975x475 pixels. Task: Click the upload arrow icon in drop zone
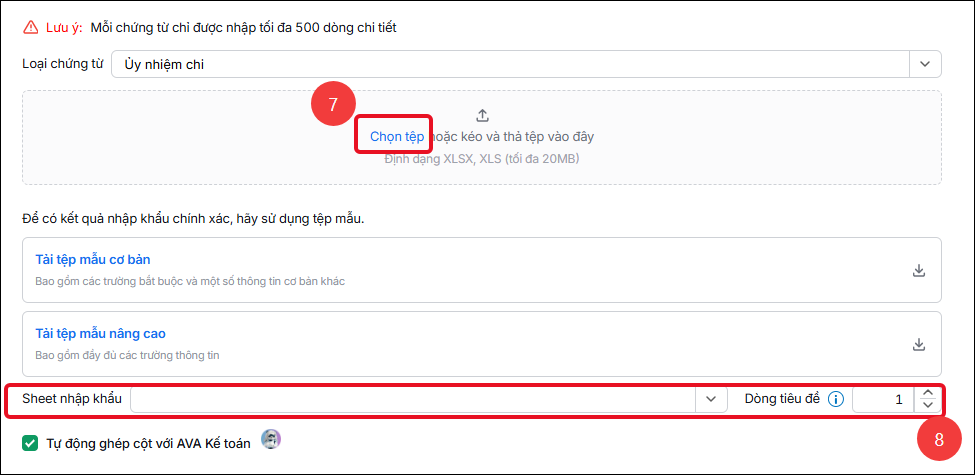(x=483, y=115)
